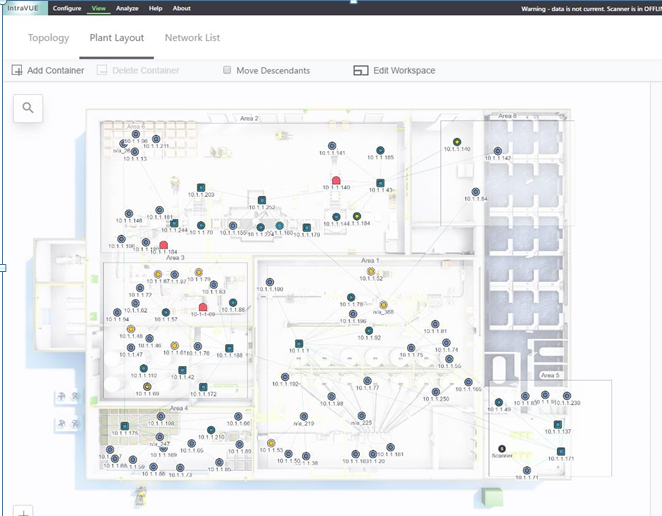662x516 pixels.
Task: Click the Area 5 container label
Action: pyautogui.click(x=550, y=375)
